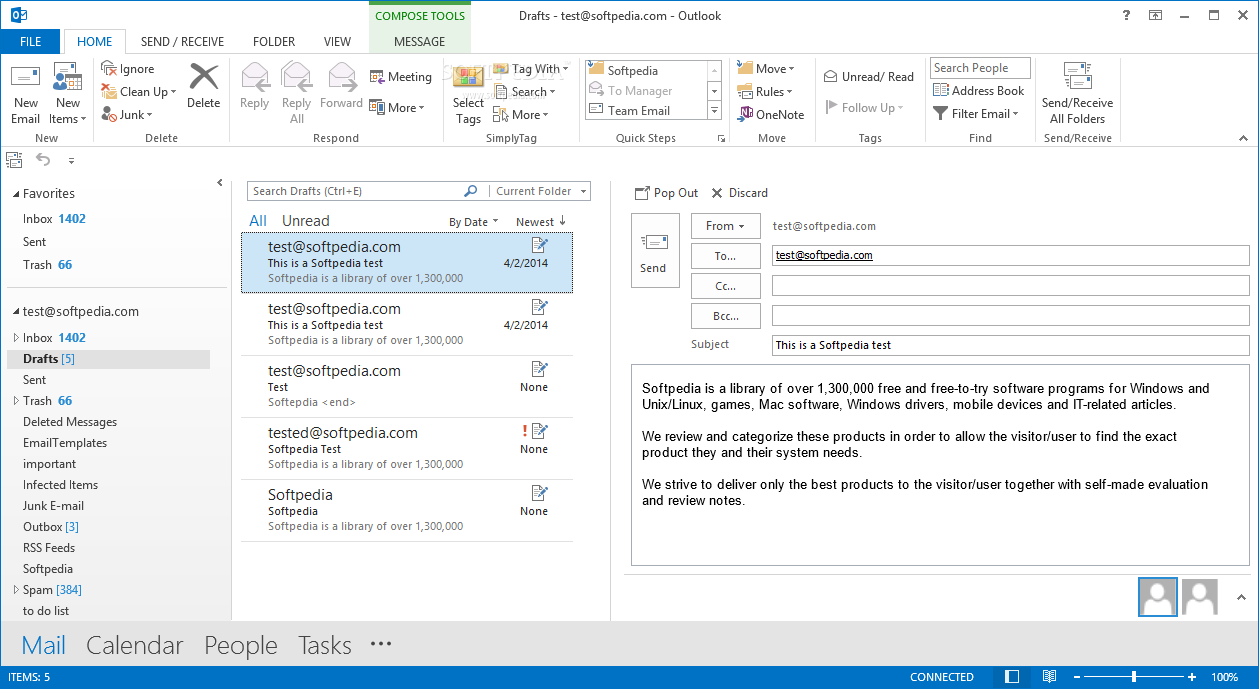Click the Pop Out icon
This screenshot has width=1259, height=689.
(x=642, y=193)
